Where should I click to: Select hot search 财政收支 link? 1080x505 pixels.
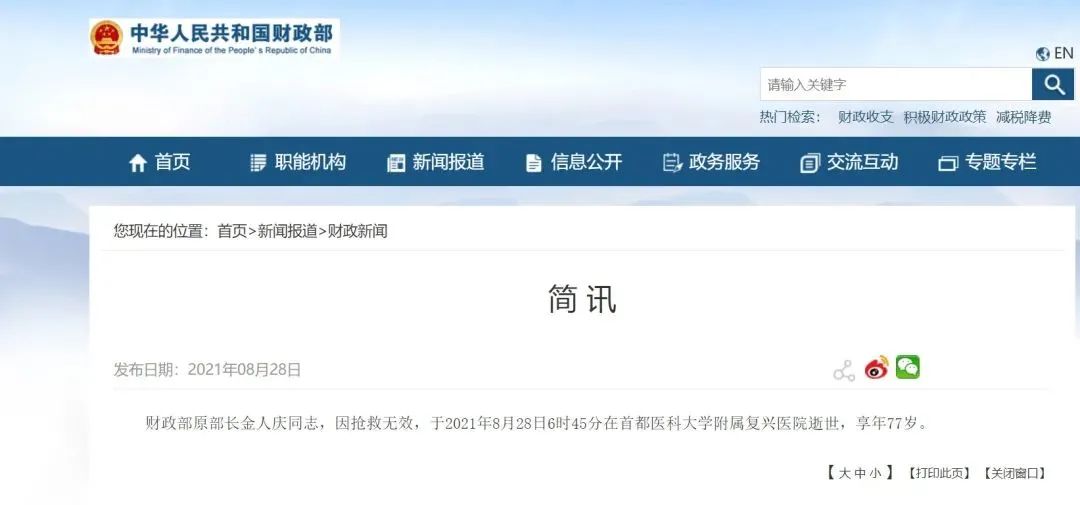pyautogui.click(x=865, y=117)
